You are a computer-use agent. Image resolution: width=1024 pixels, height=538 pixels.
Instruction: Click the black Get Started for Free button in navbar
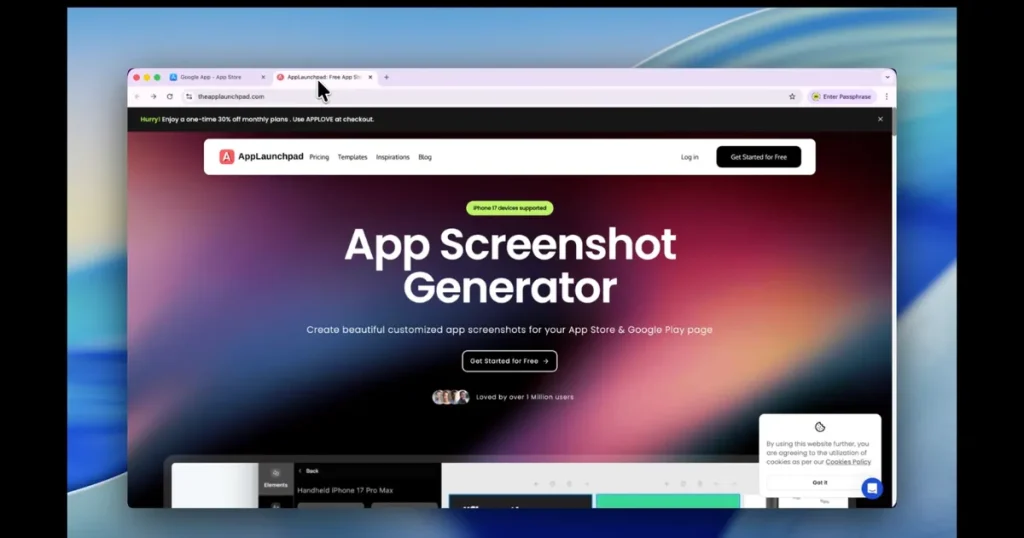tap(758, 157)
